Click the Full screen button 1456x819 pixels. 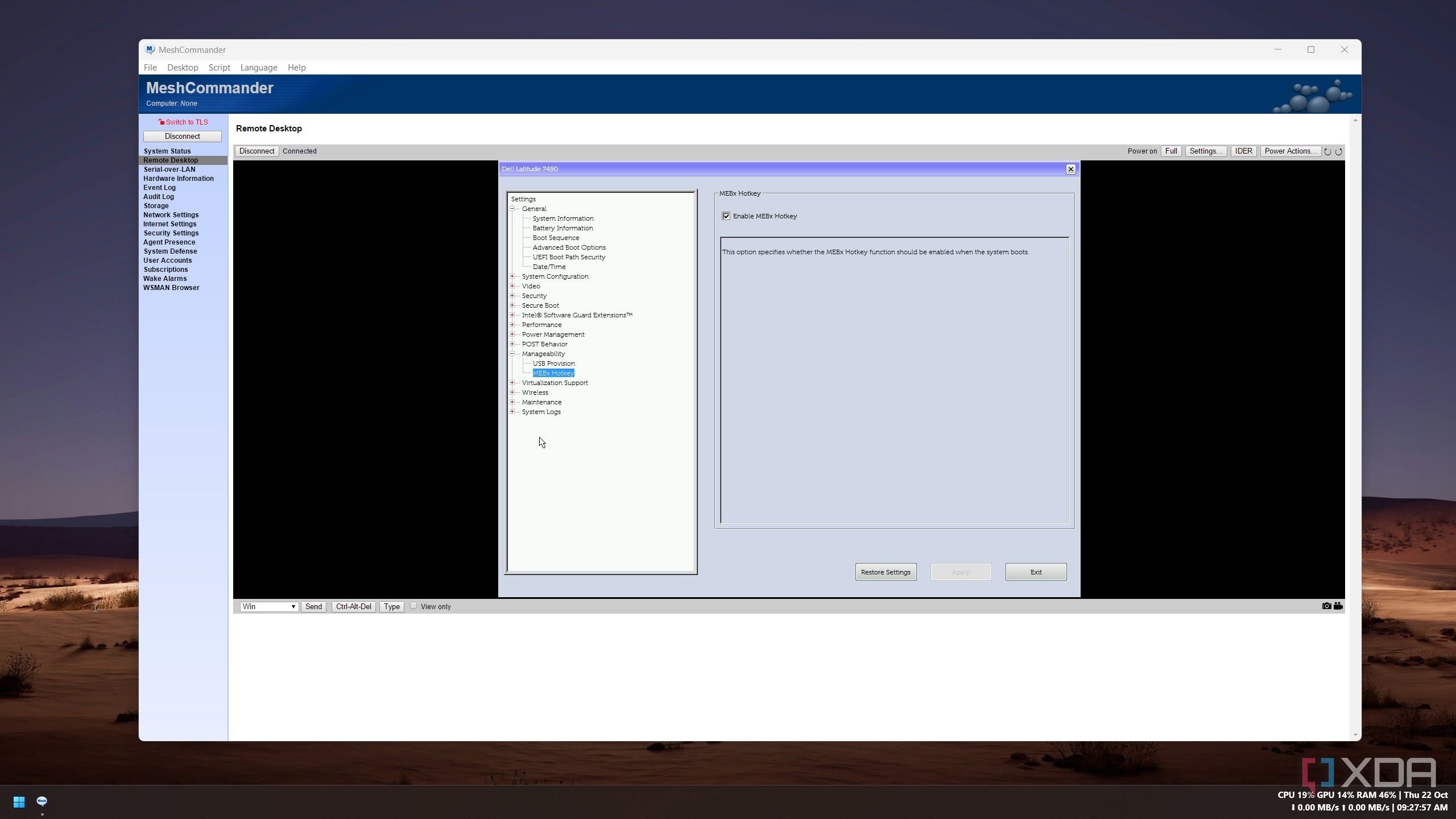pyautogui.click(x=1171, y=151)
